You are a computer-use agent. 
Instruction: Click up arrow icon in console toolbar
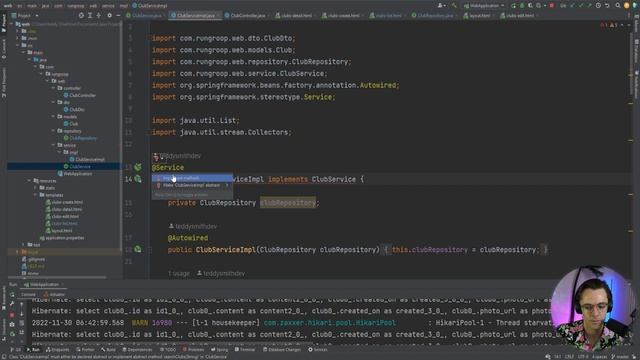[22, 304]
